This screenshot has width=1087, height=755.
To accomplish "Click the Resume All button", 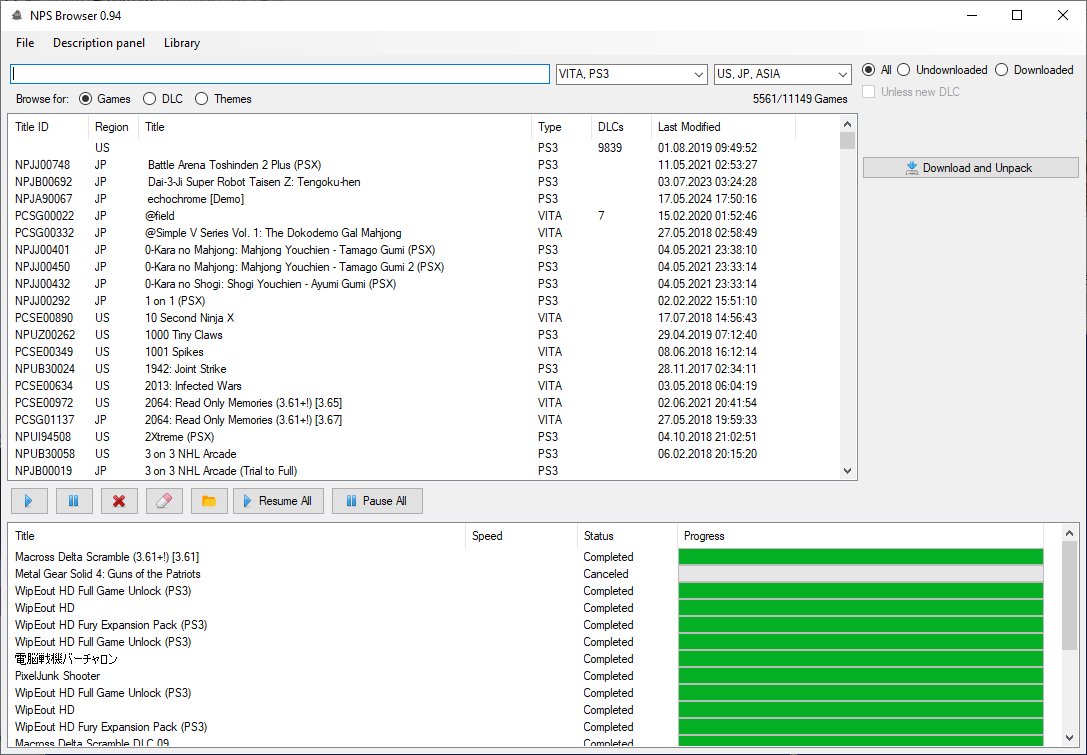I will 279,501.
